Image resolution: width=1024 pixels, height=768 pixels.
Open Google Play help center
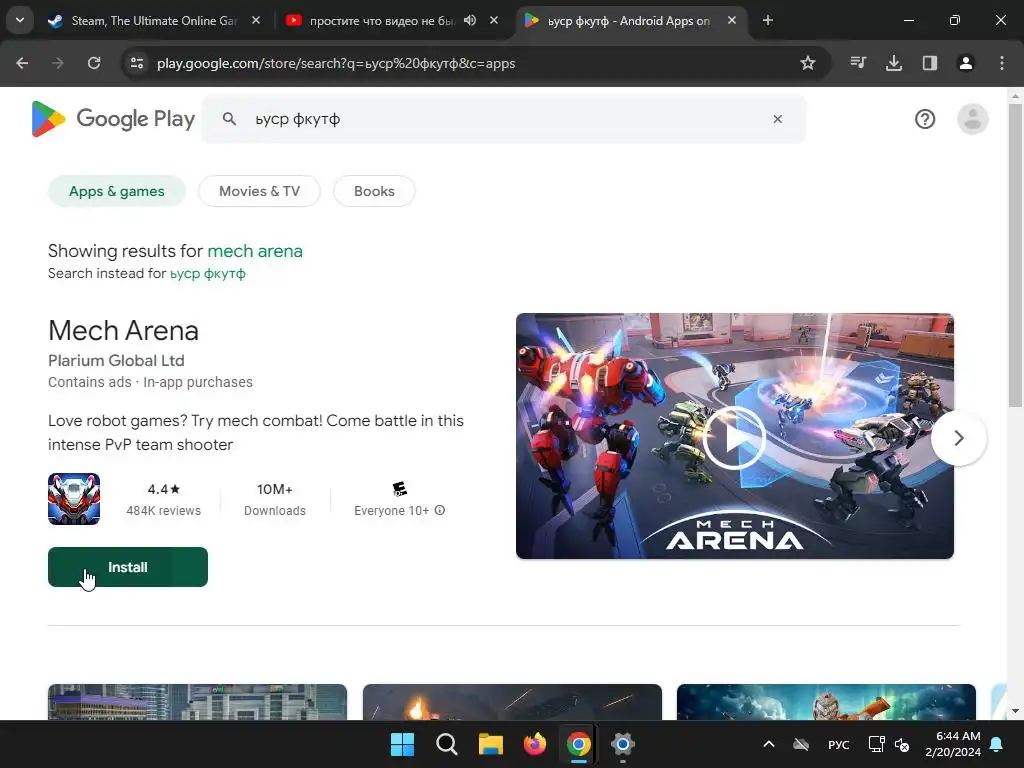tap(925, 119)
